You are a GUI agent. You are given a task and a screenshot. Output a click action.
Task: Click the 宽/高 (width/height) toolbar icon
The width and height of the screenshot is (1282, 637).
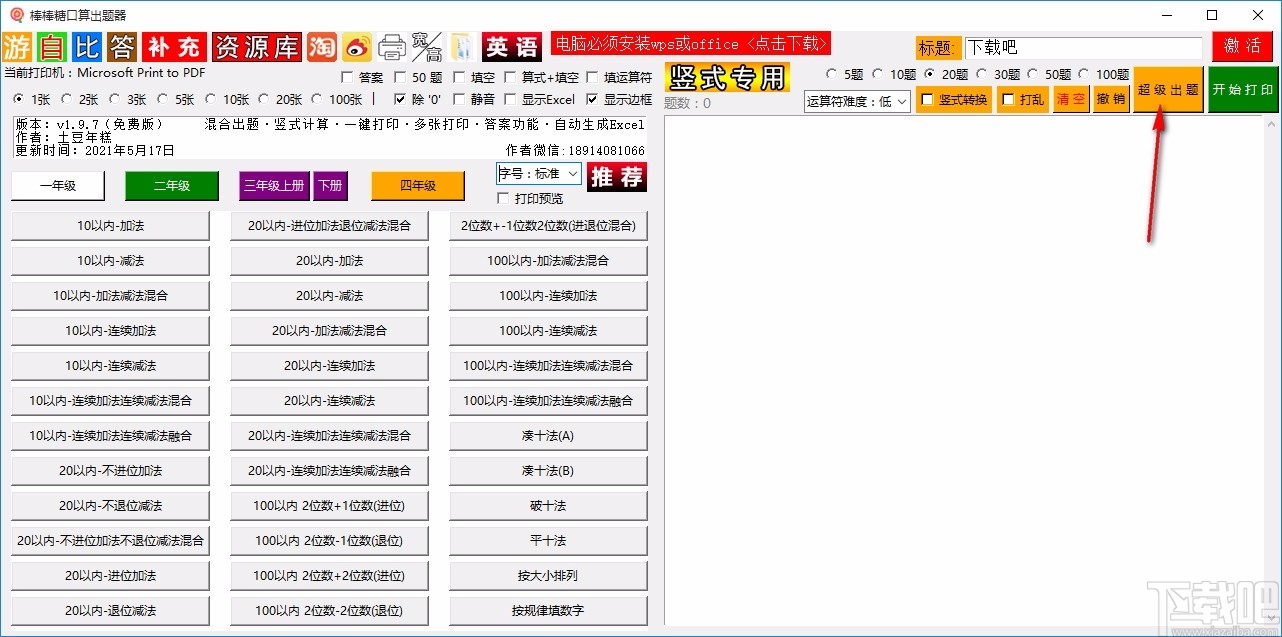tap(425, 46)
